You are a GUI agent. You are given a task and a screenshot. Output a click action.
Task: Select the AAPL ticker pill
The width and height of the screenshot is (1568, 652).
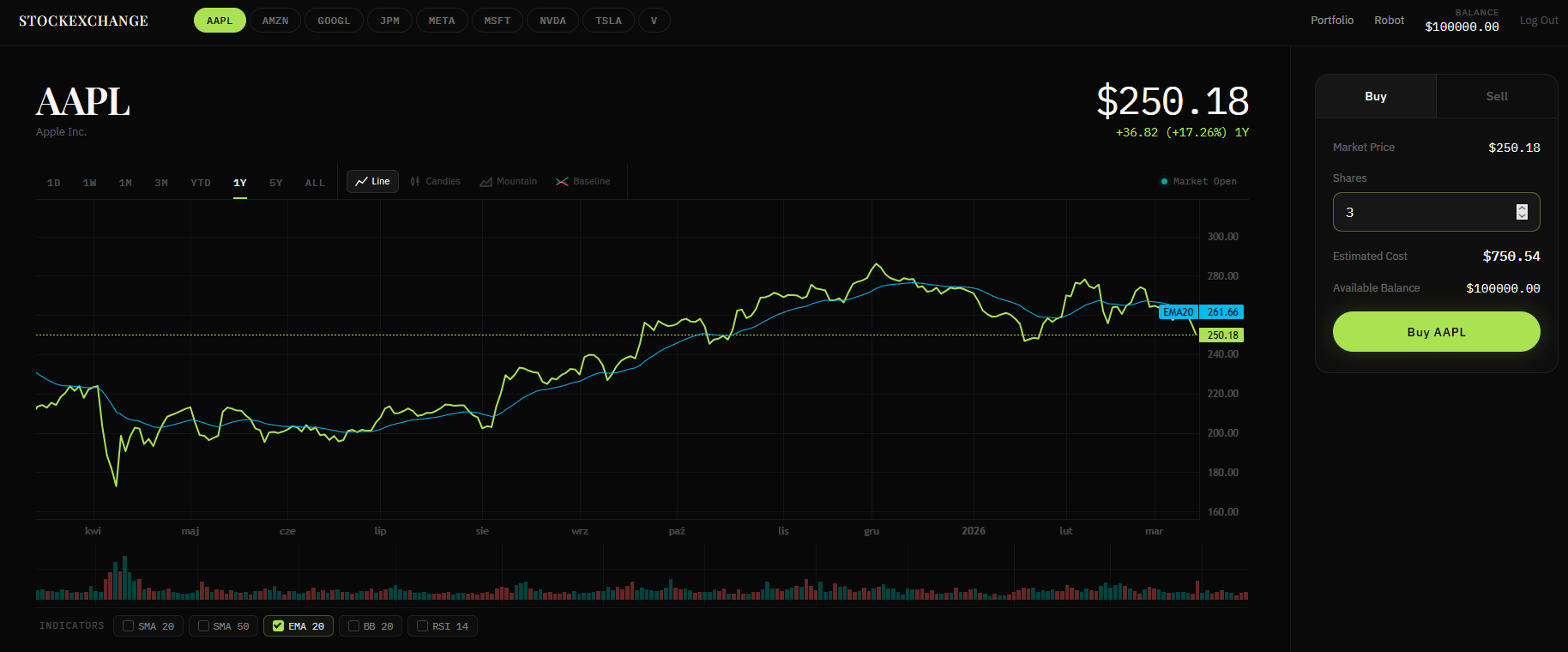220,21
